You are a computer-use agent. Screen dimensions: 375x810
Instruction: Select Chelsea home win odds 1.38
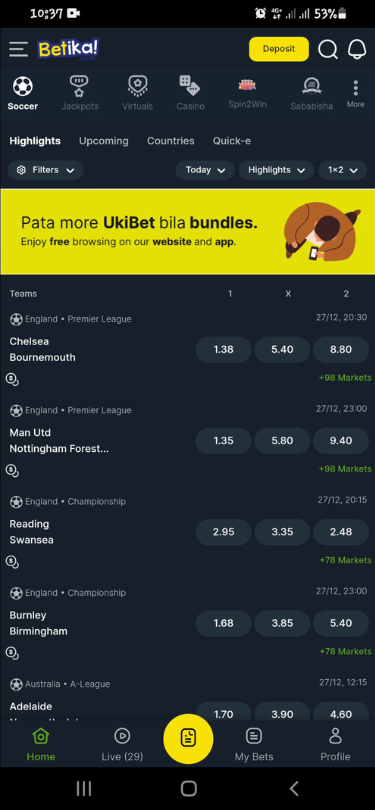[x=223, y=350]
